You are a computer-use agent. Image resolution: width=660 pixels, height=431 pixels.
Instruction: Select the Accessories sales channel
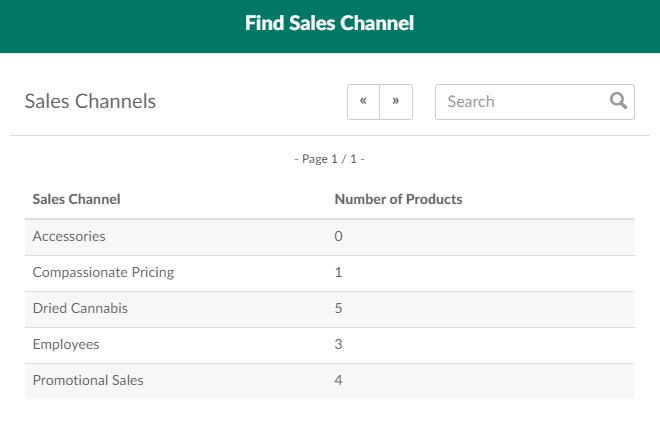(x=69, y=237)
